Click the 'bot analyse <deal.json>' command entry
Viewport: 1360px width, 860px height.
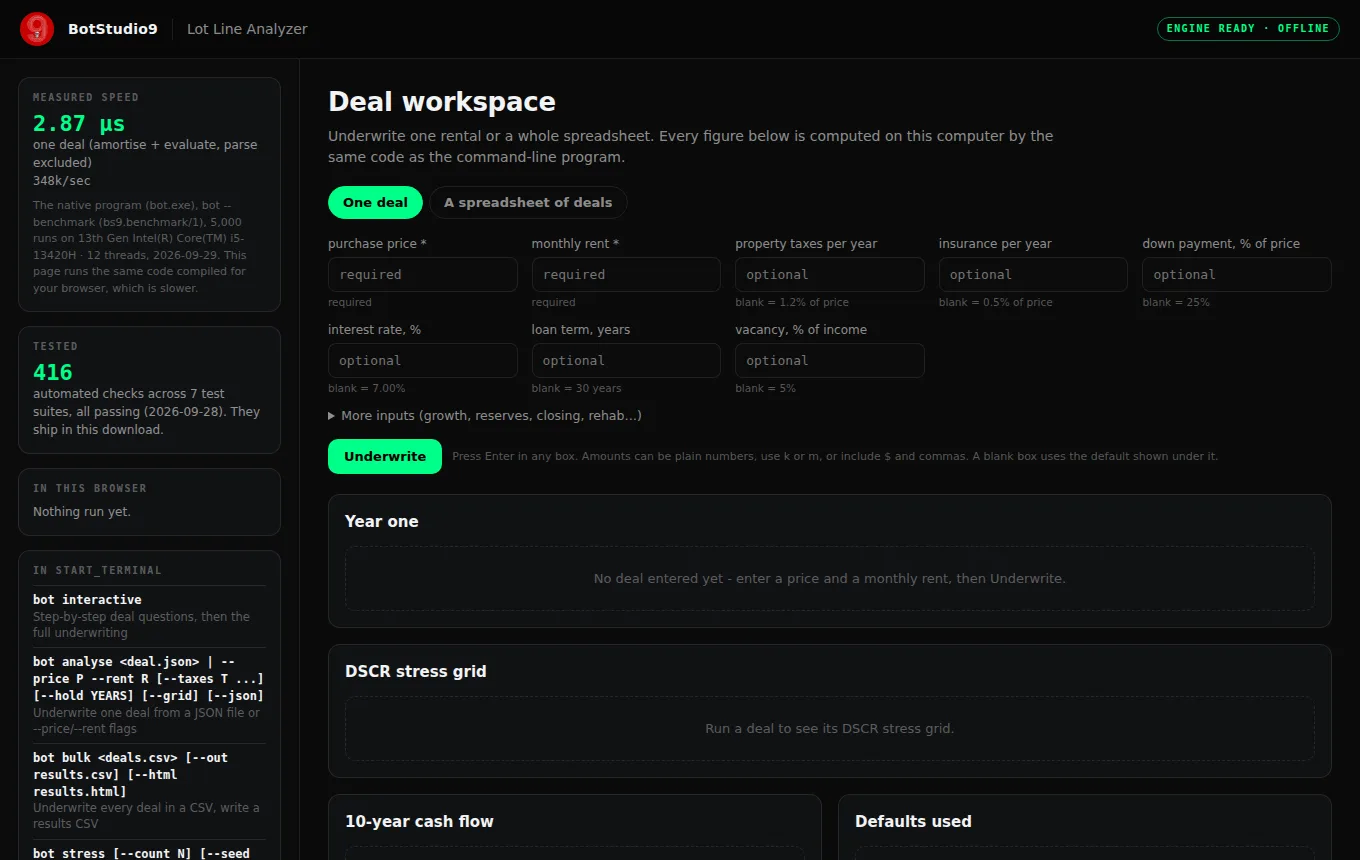coord(149,695)
